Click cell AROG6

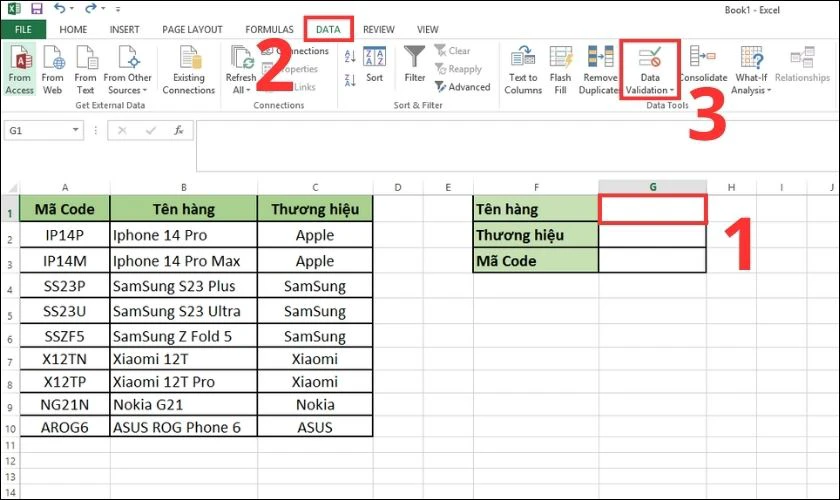65,427
